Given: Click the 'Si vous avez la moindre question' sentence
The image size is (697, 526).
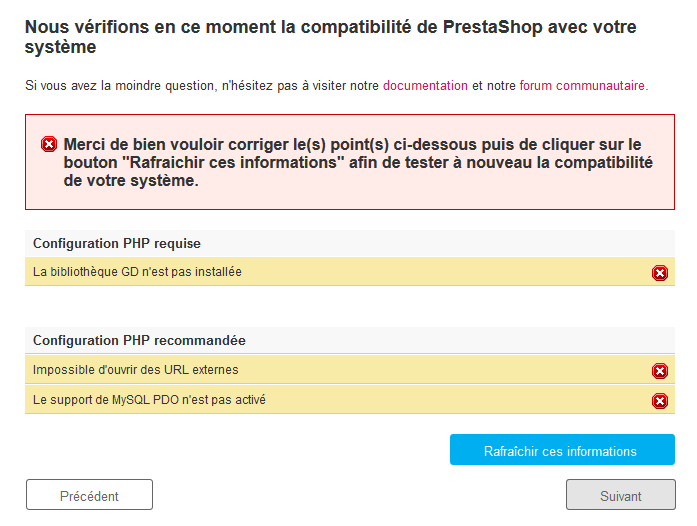Looking at the screenshot, I should click(x=200, y=86).
